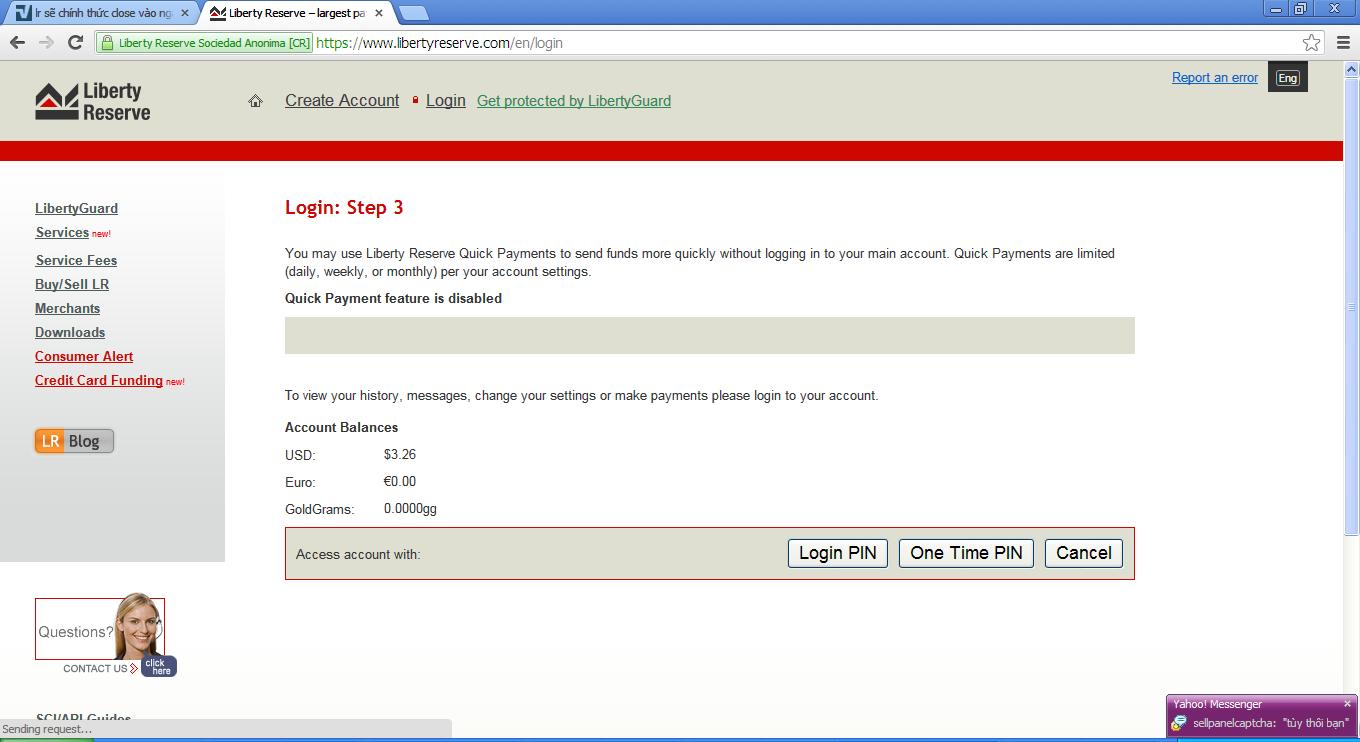Open the Services sidebar link
This screenshot has width=1360, height=742.
(x=62, y=232)
